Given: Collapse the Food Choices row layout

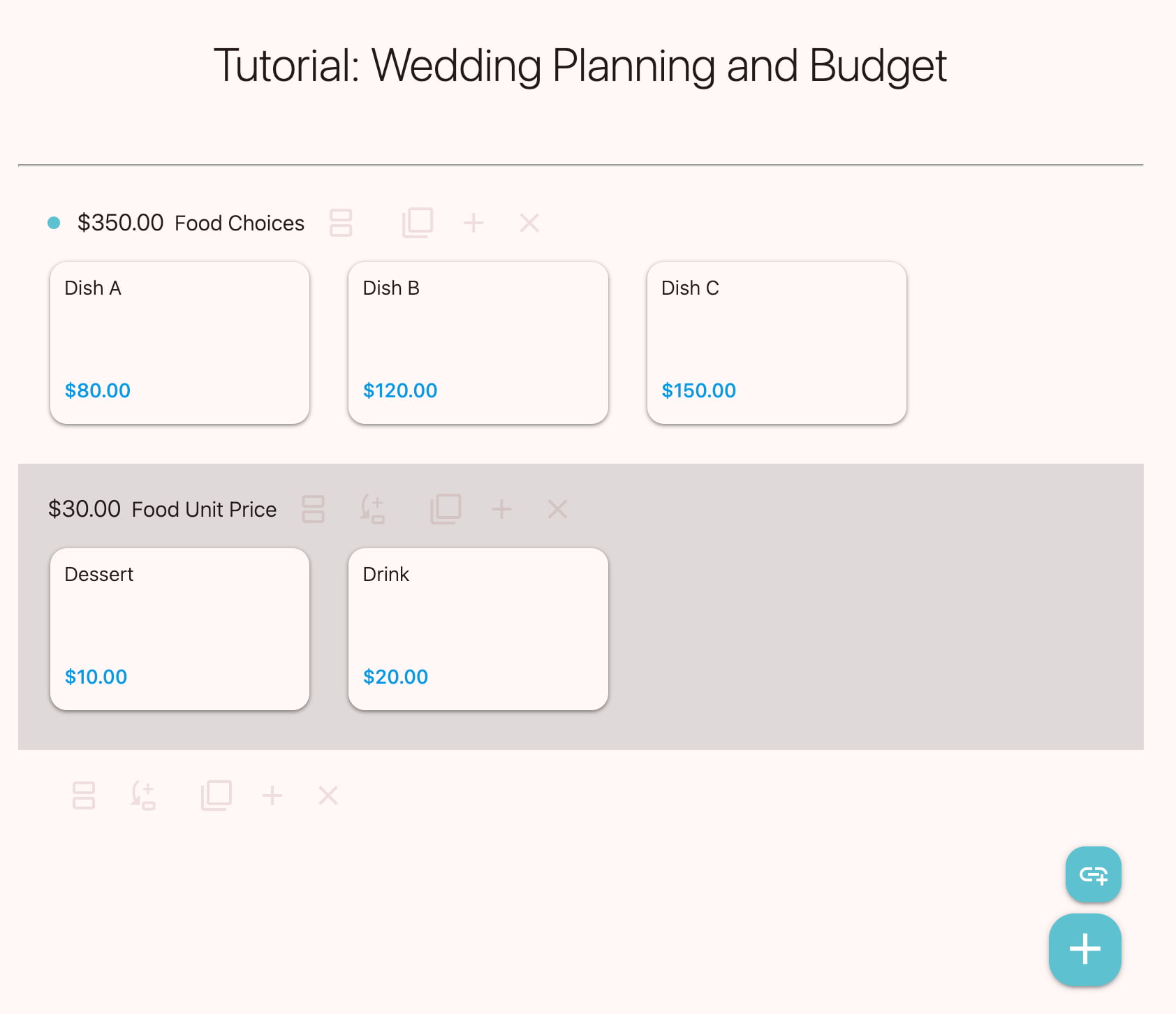Looking at the screenshot, I should tap(341, 222).
